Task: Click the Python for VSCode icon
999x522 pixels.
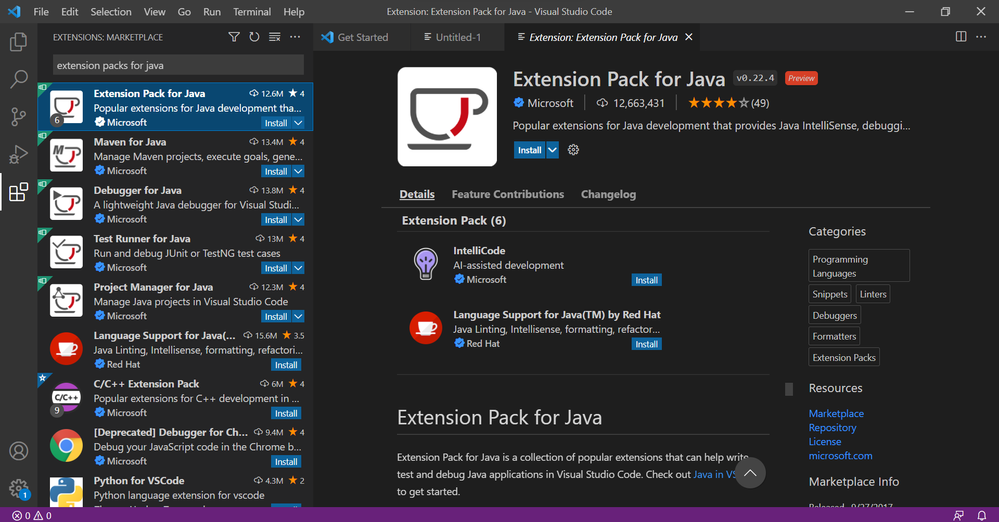Action: coord(66,491)
